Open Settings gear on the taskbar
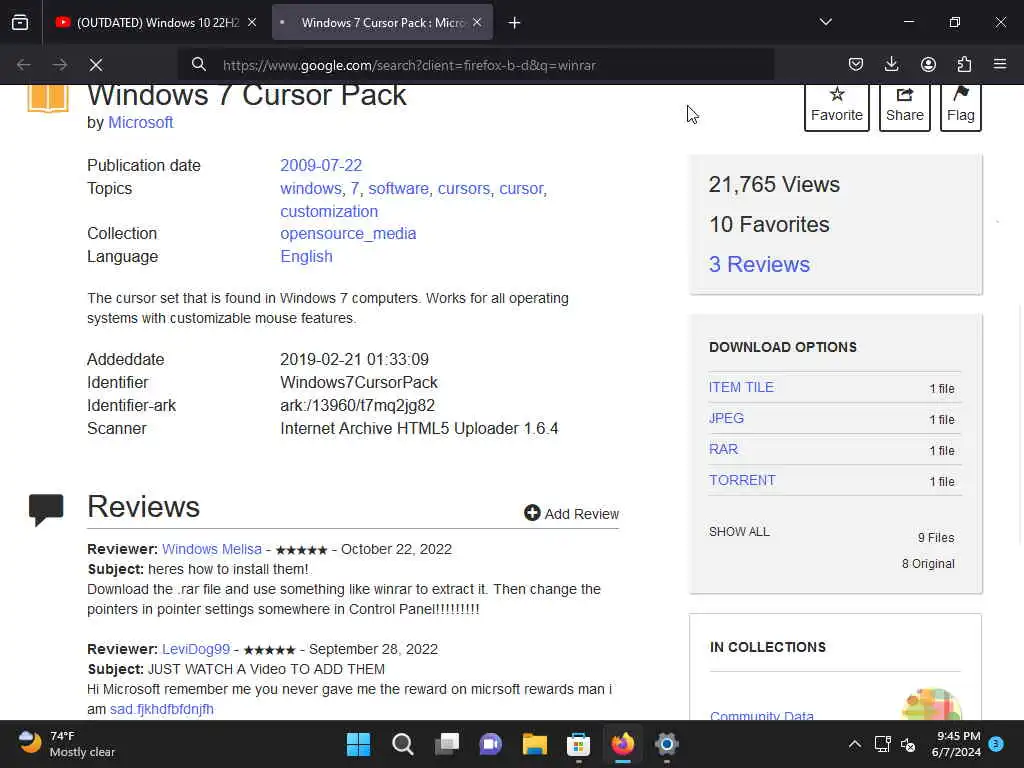Image resolution: width=1024 pixels, height=768 pixels. click(x=667, y=744)
